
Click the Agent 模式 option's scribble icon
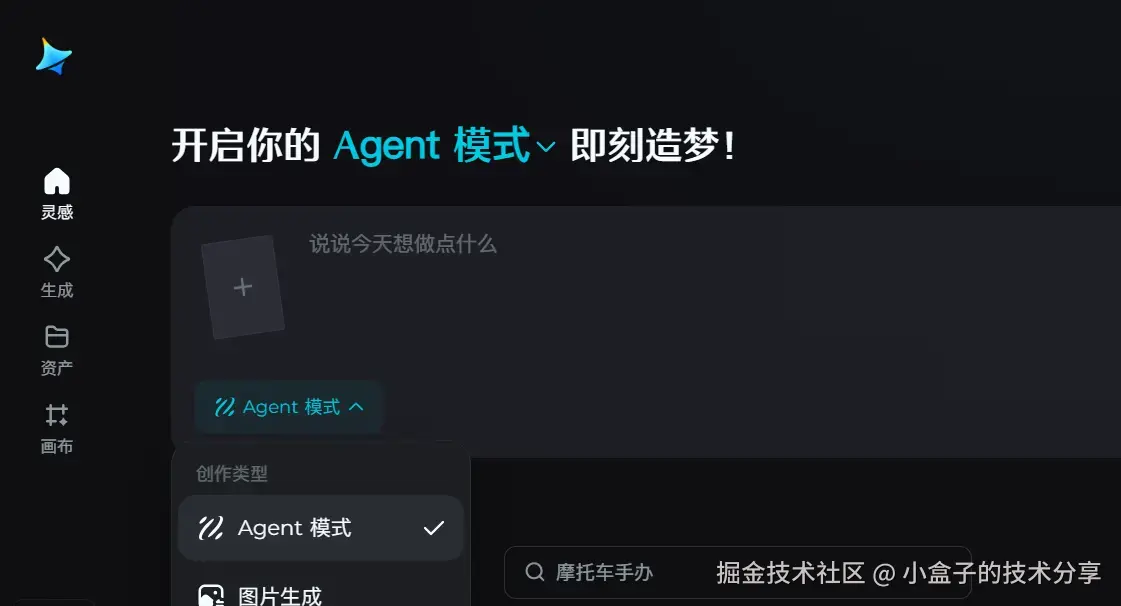(211, 528)
